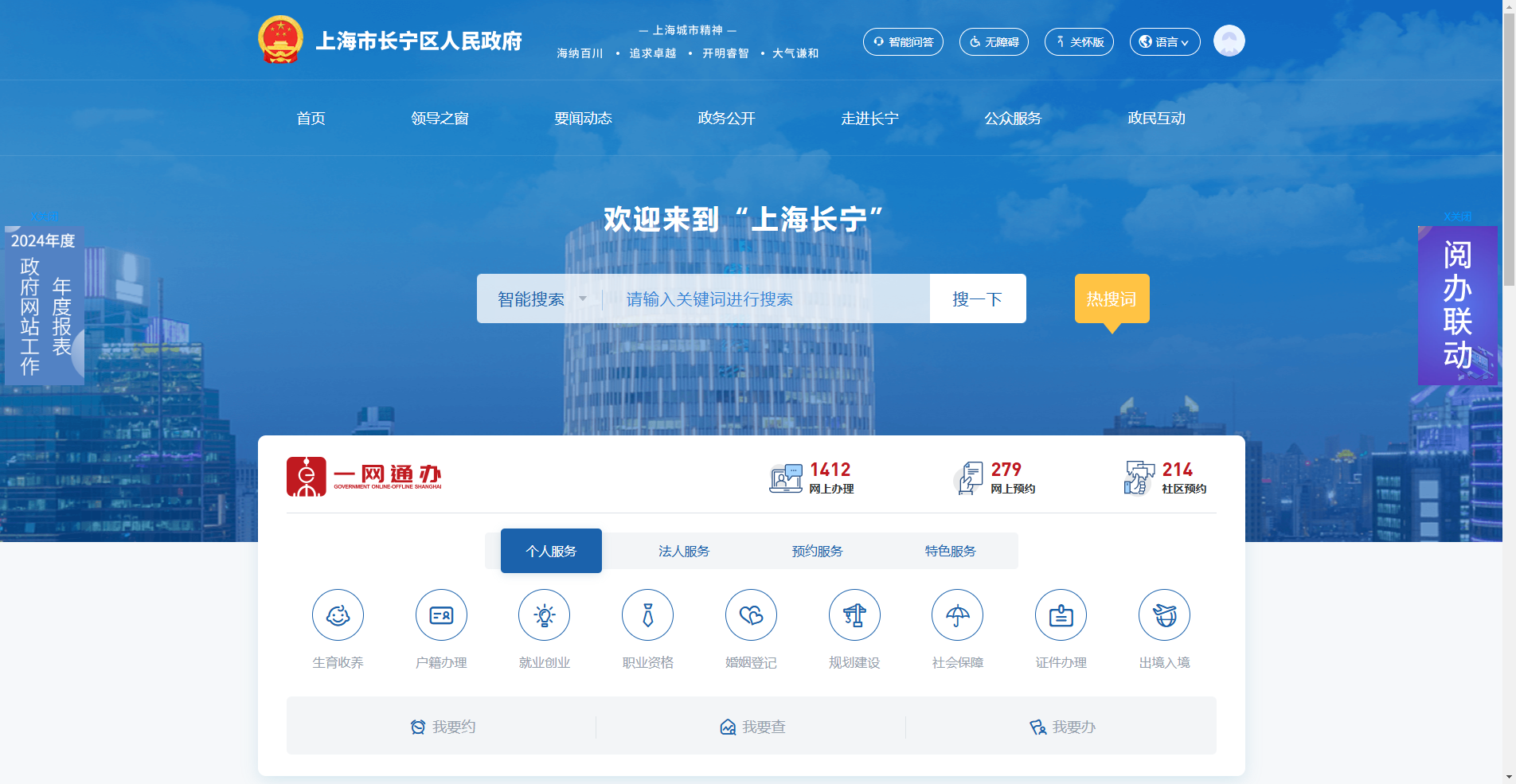The height and width of the screenshot is (784, 1516).
Task: Open the 社会保障 umbrella icon
Action: click(957, 614)
